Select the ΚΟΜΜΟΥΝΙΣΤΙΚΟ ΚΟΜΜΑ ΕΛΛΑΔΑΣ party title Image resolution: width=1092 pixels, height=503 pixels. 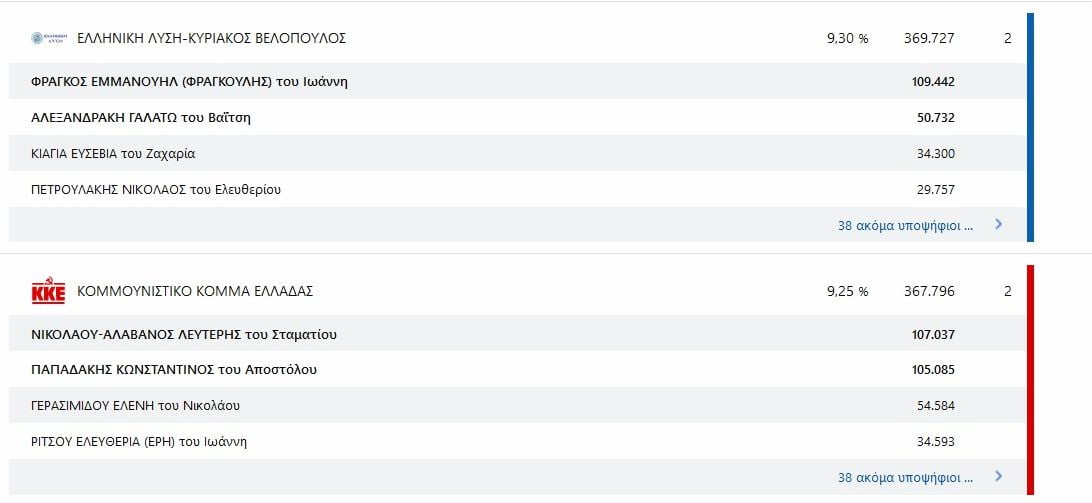coord(195,291)
